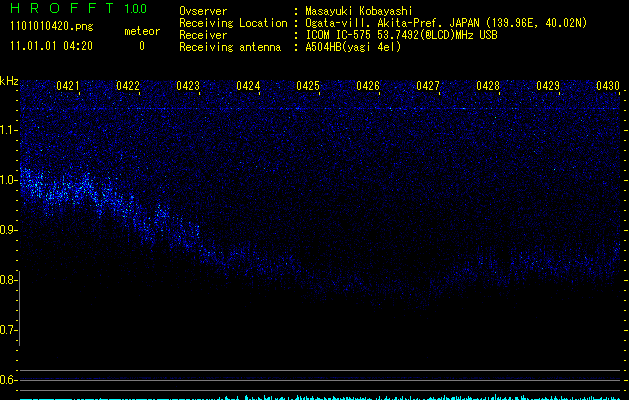Click the 1.0 kHz axis label
Viewport: 629px width, 400px height.
pyautogui.click(x=8, y=180)
